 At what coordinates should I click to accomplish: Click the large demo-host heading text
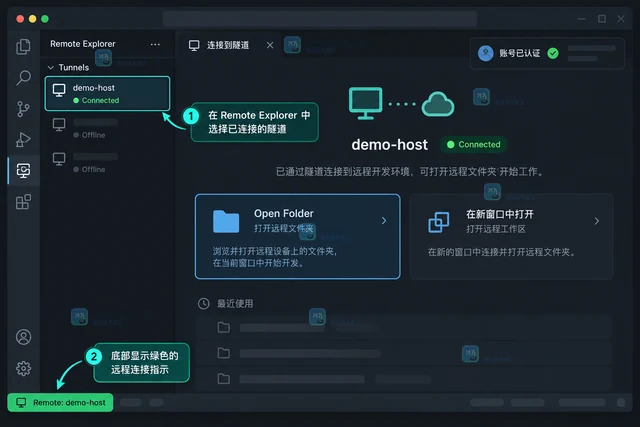click(389, 145)
